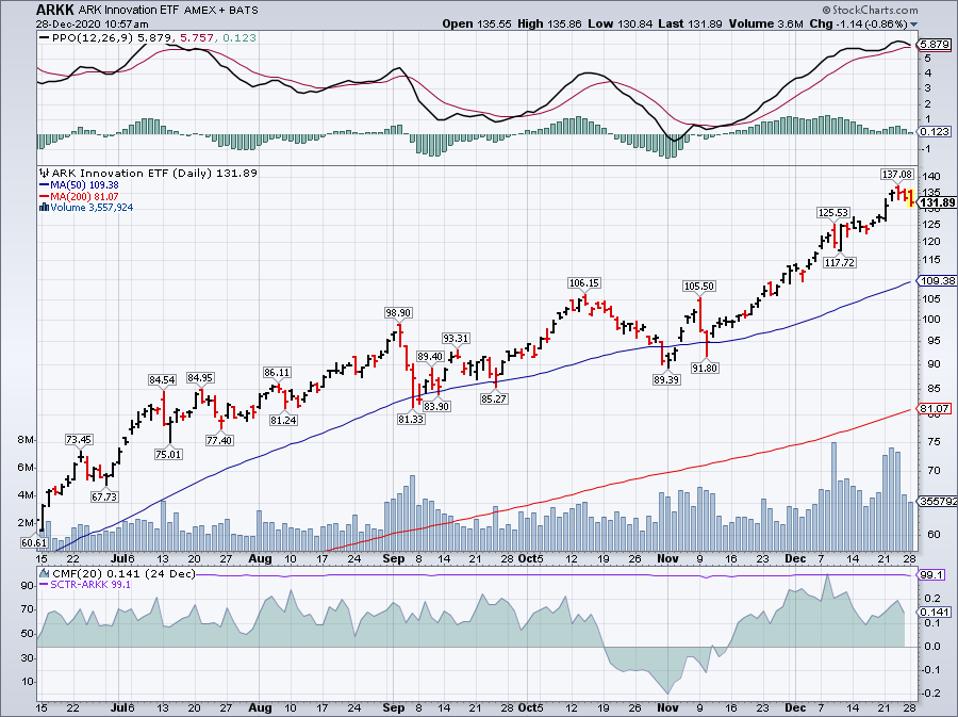Click the 75.01 low price label

click(169, 454)
